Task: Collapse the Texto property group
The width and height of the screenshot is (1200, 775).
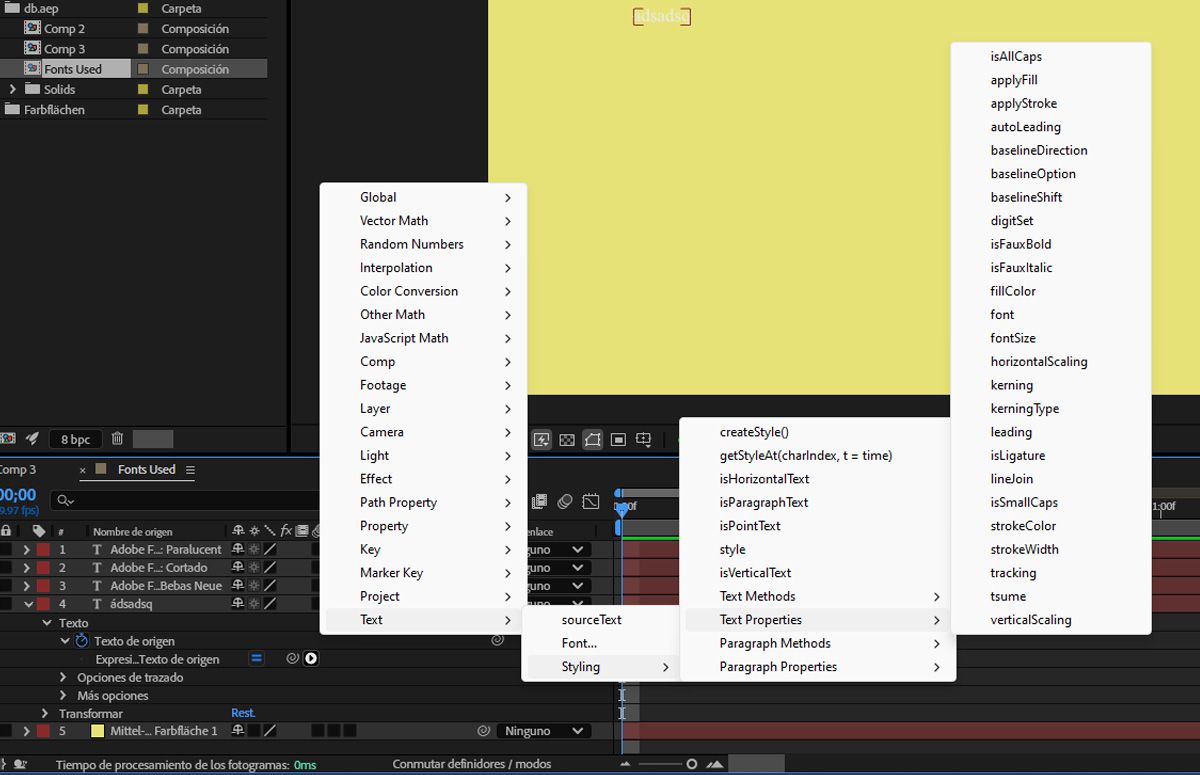Action: (46, 623)
